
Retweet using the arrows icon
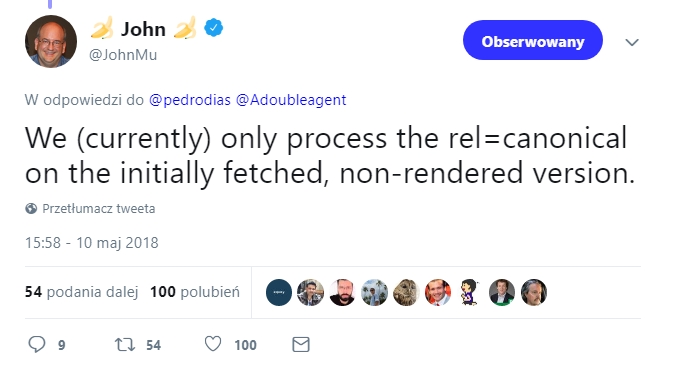(125, 345)
